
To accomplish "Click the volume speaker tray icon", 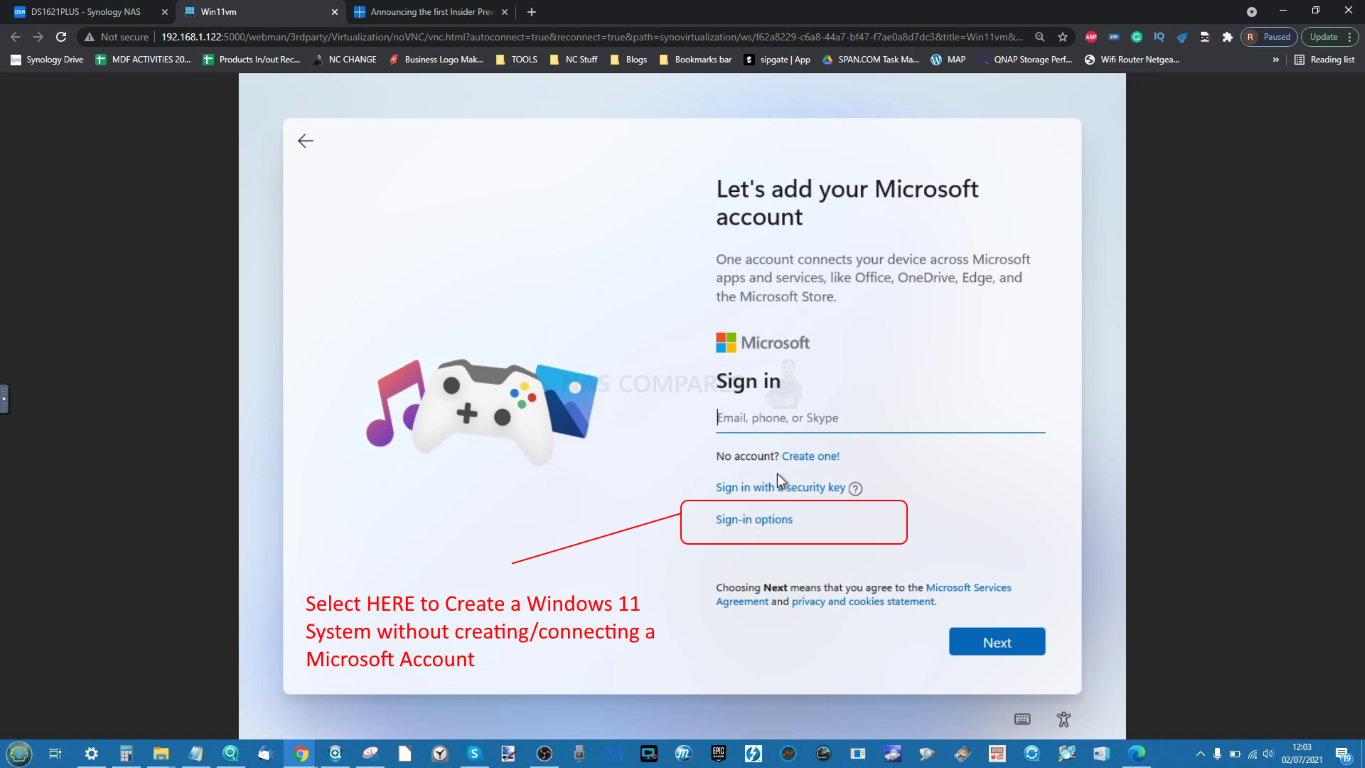I will tap(1268, 753).
